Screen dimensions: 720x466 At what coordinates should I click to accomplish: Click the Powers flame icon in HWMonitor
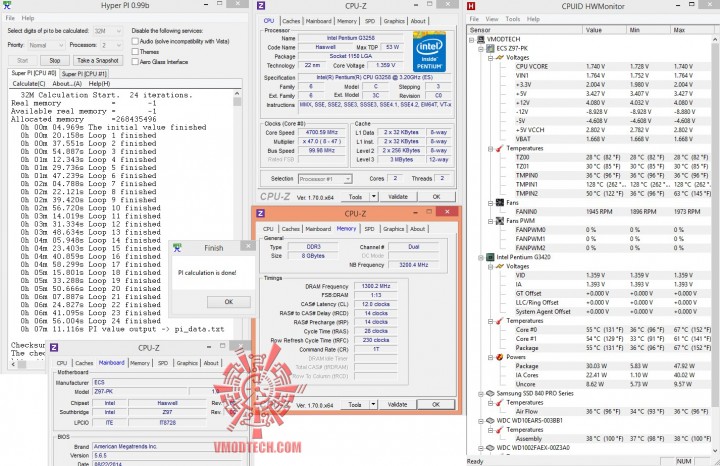500,357
